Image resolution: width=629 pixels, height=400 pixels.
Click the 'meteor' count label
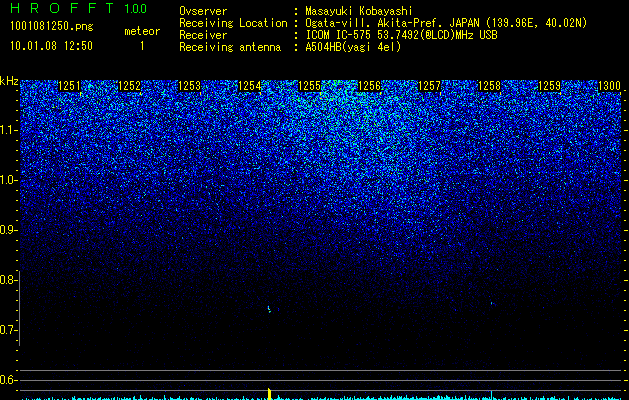click(142, 31)
